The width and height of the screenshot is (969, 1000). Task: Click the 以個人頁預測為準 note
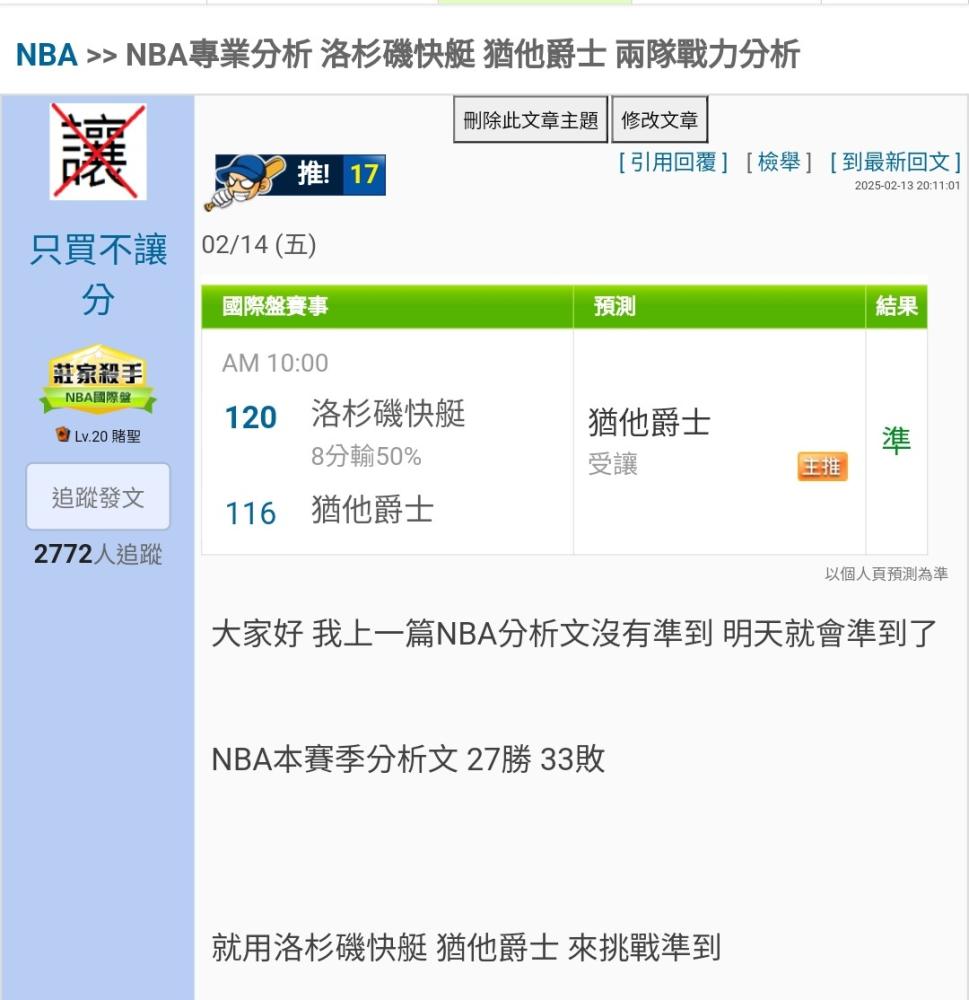(886, 574)
